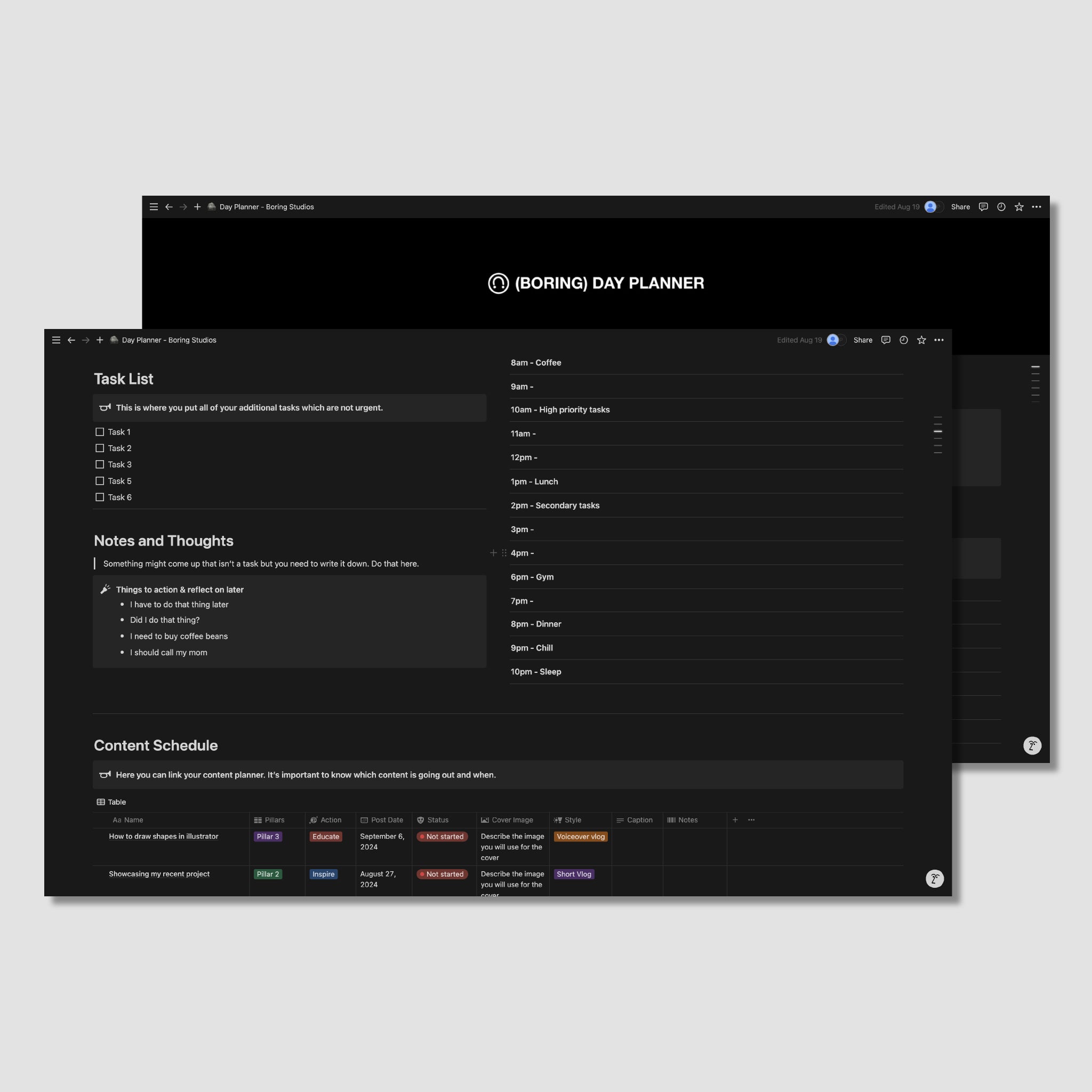
Task: Open the sidebar via hamburger menu icon
Action: (56, 340)
